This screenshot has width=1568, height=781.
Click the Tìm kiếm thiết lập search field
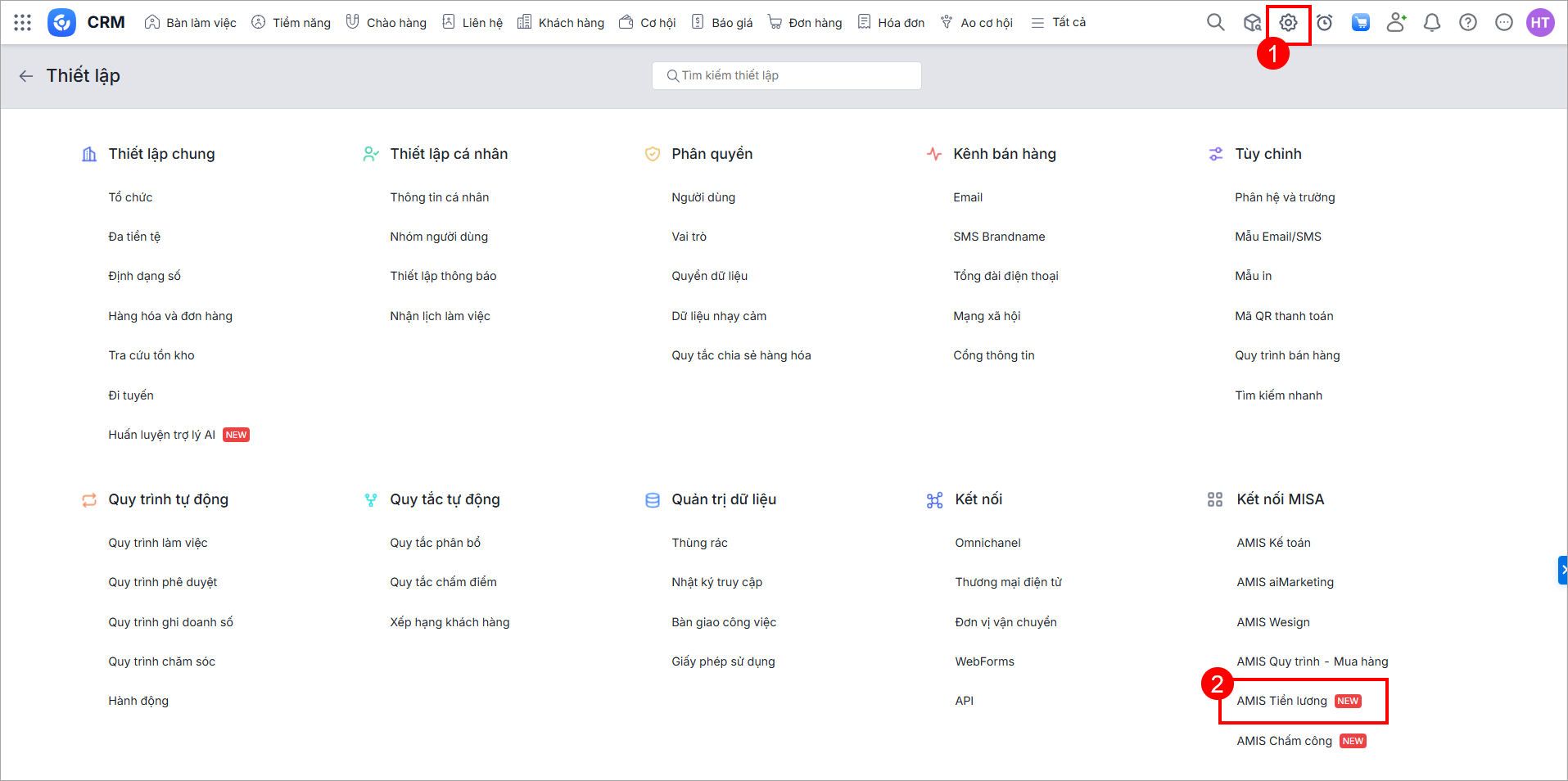[786, 75]
